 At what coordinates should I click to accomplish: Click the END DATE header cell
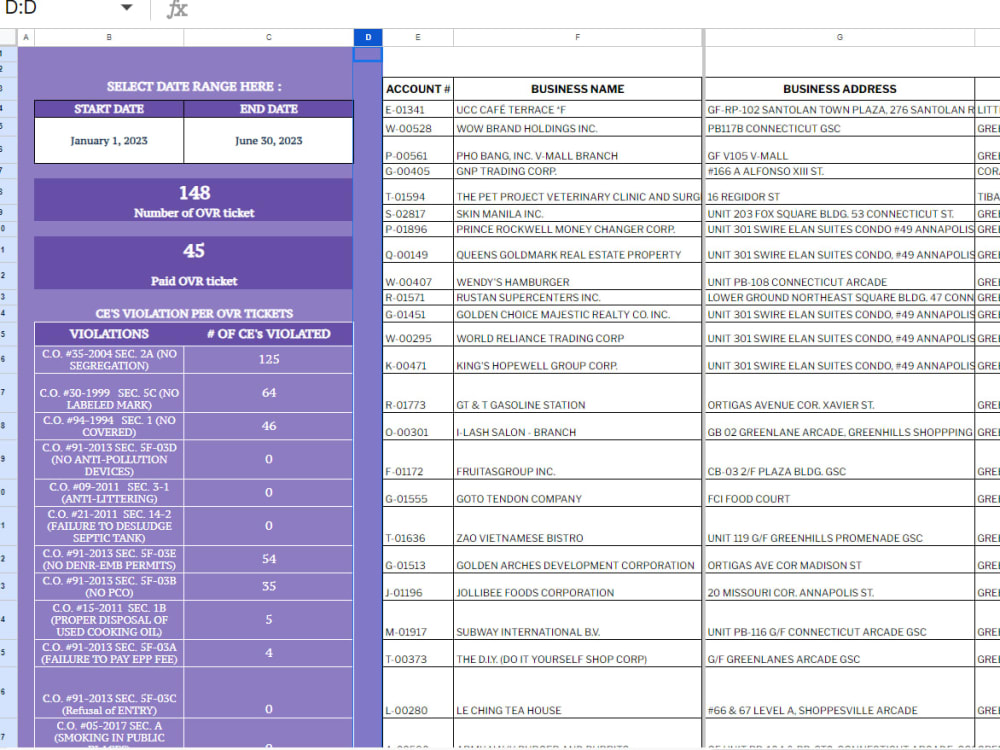click(x=268, y=108)
